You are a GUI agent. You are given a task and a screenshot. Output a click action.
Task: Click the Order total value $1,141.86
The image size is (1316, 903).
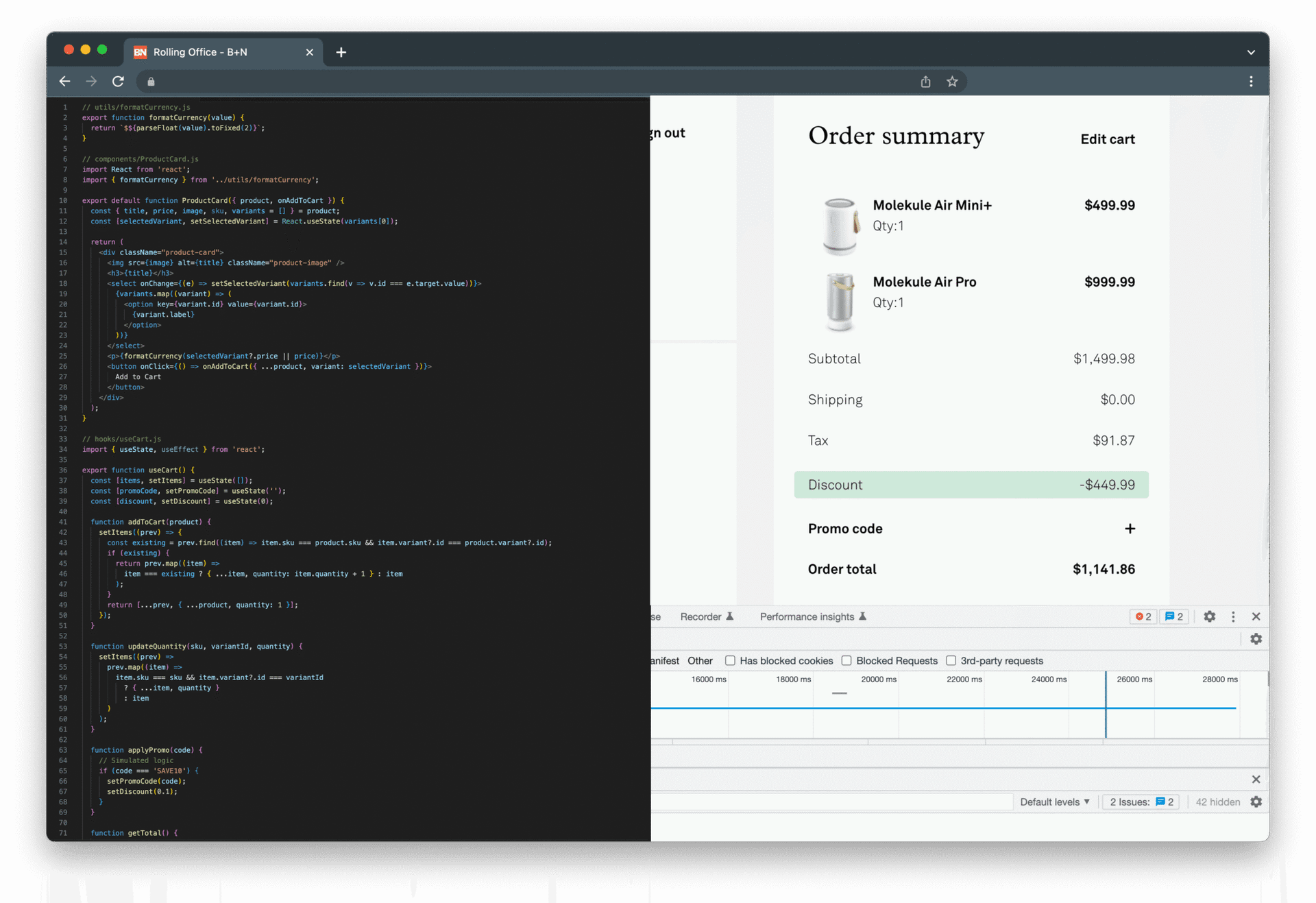click(x=1104, y=569)
